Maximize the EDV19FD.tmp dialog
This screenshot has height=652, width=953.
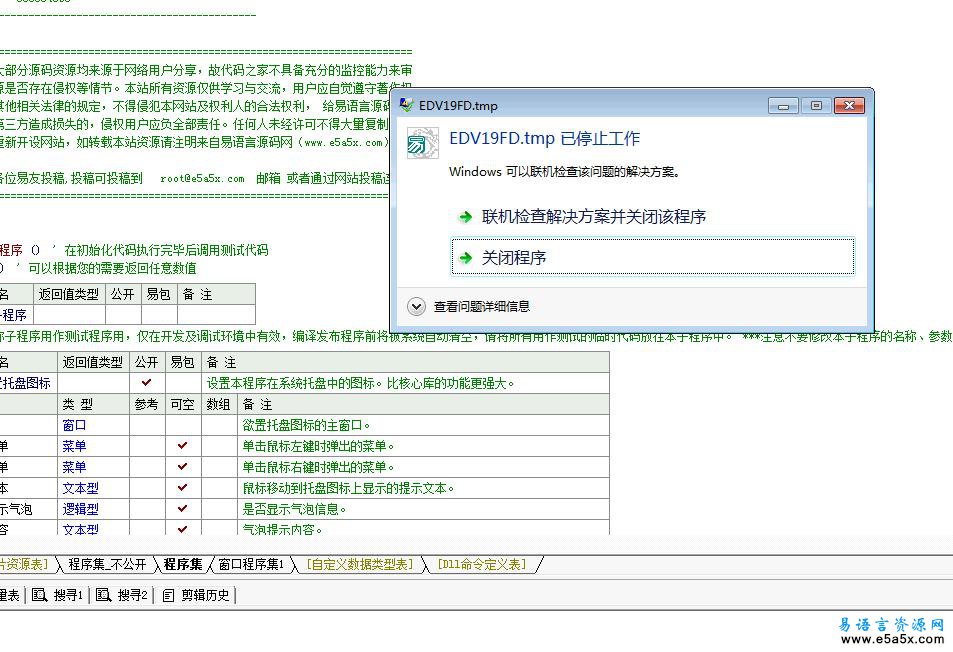click(x=816, y=106)
